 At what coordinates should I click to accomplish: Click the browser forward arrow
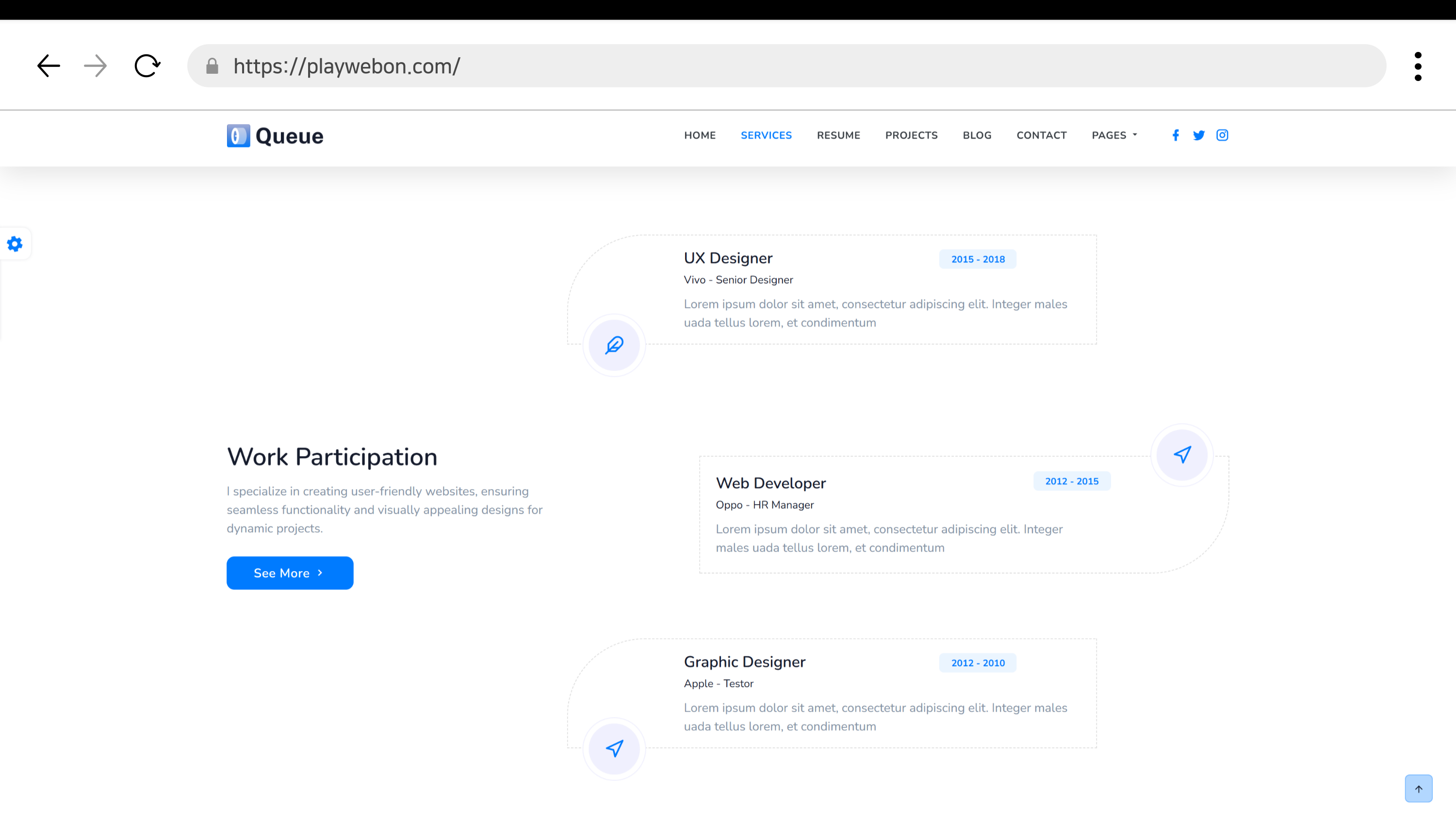point(95,66)
